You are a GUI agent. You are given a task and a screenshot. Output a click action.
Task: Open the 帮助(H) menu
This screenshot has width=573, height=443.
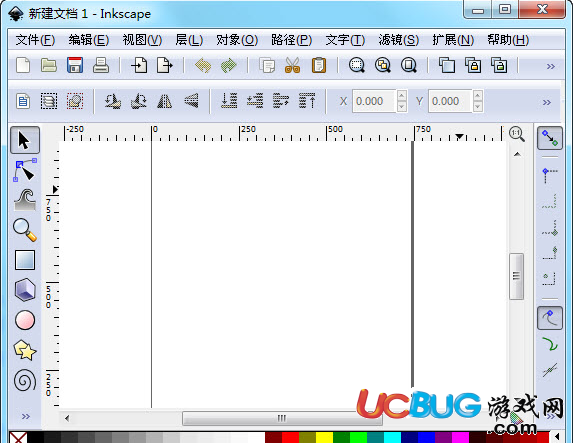[508, 39]
